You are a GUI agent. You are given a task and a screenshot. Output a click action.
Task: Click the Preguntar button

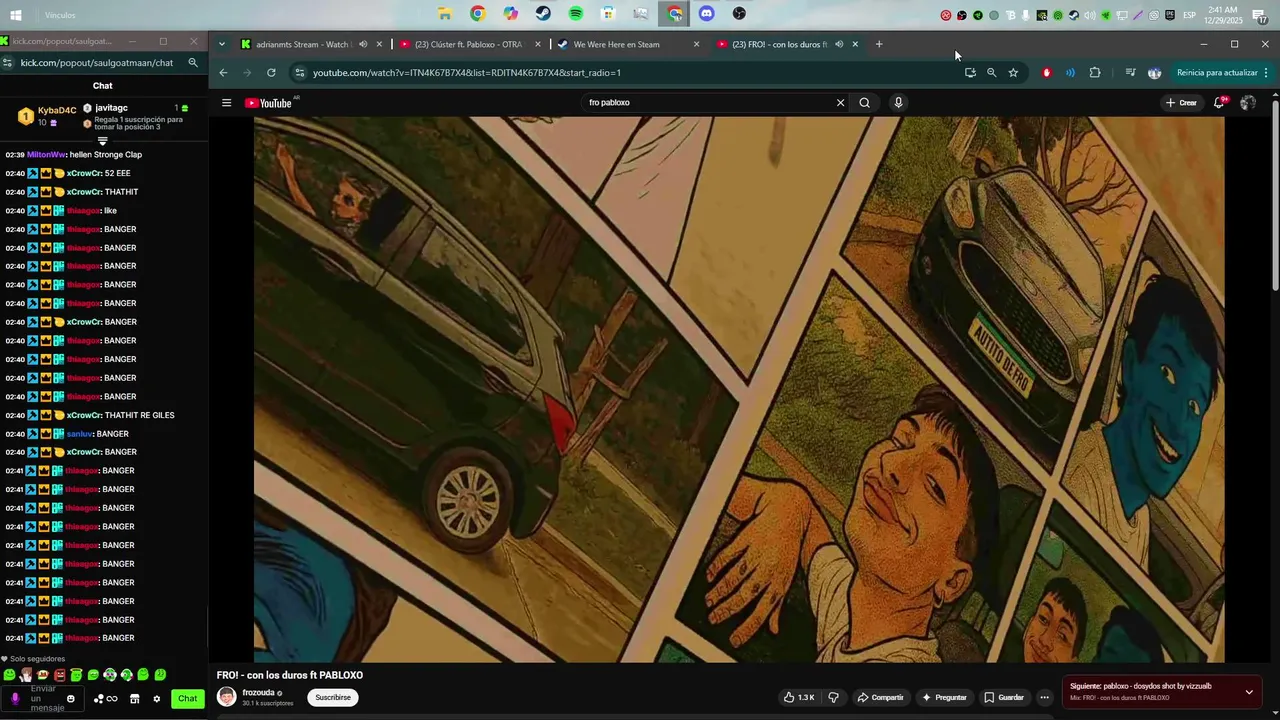pyautogui.click(x=944, y=697)
